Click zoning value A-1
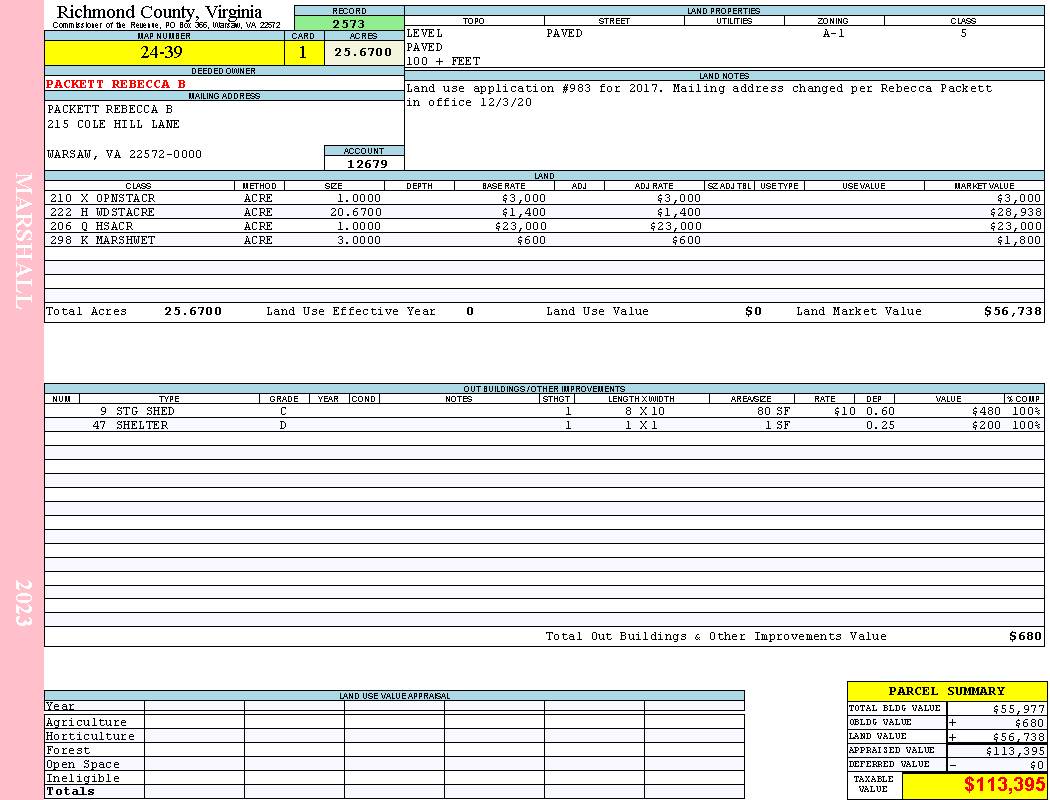The width and height of the screenshot is (1050, 800). (x=834, y=33)
